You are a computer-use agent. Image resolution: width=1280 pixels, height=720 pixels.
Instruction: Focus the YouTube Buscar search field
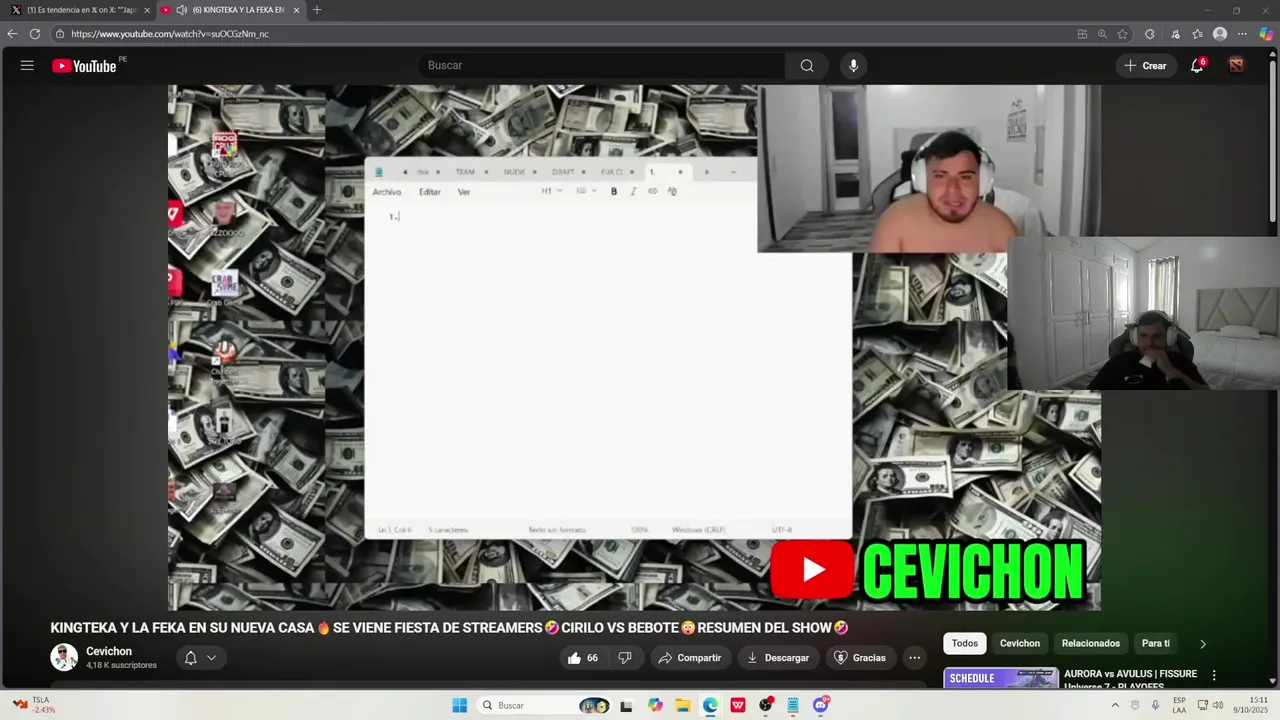tap(600, 66)
